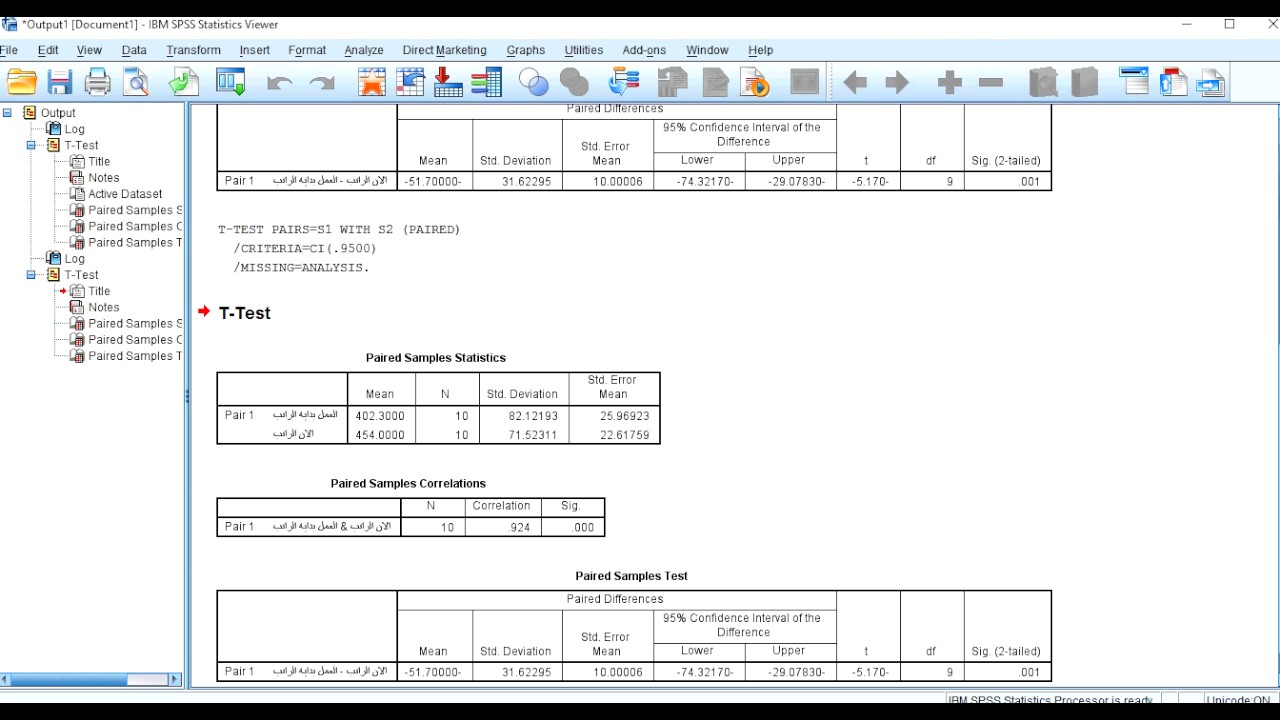Click the Print toolbar icon
The height and width of the screenshot is (720, 1280).
click(97, 82)
